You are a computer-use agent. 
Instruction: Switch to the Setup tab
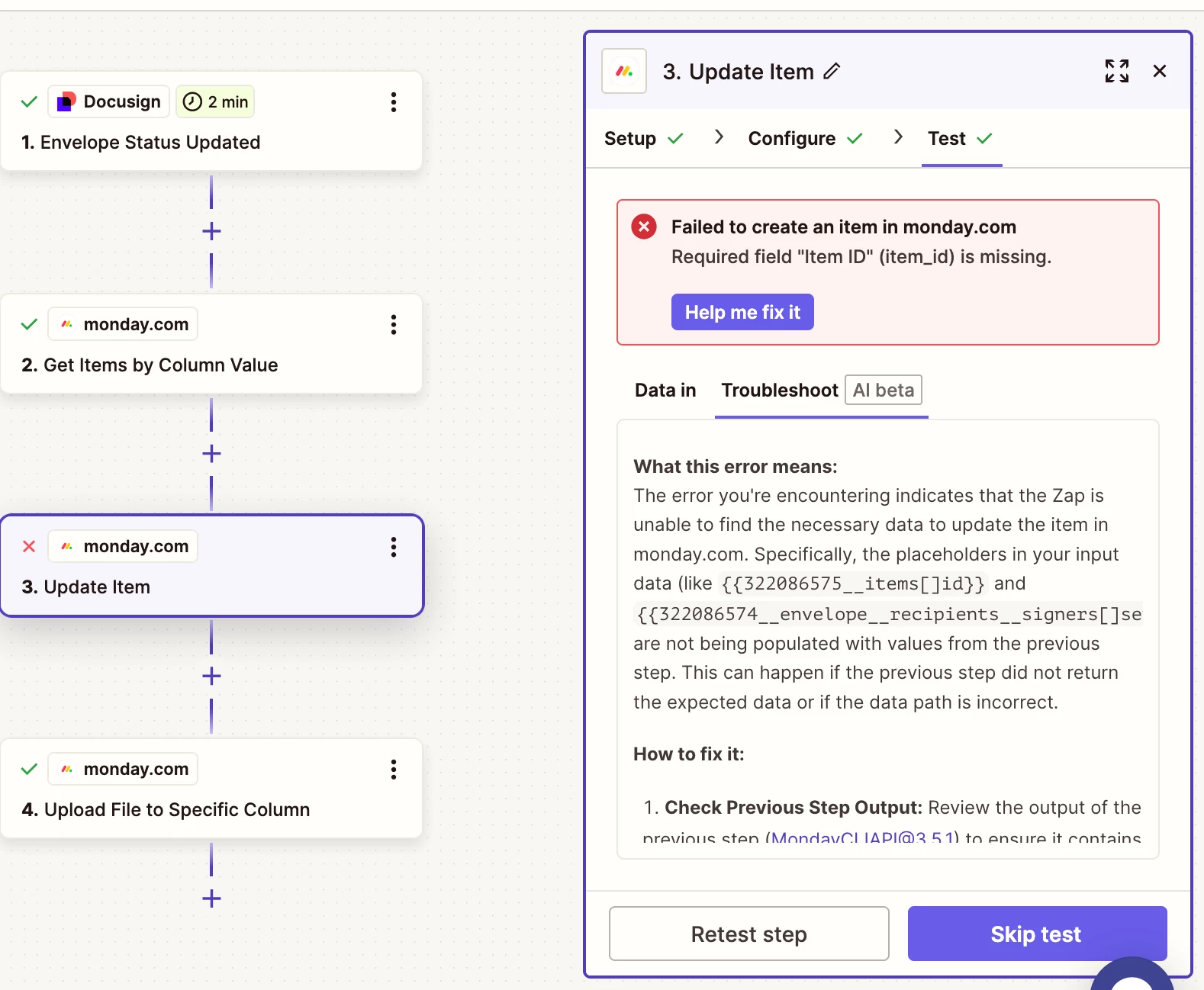[x=630, y=139]
